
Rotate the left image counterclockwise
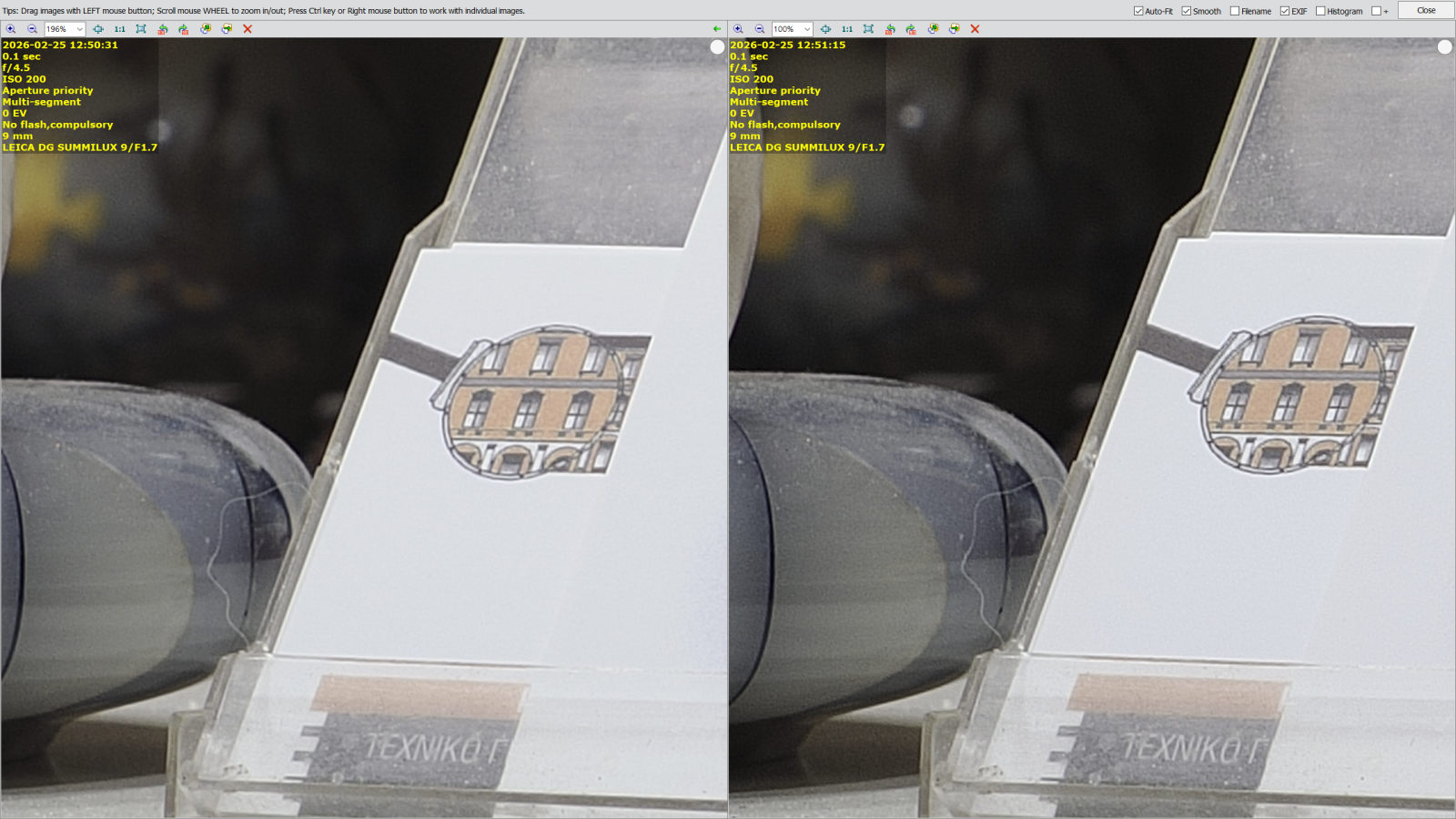(163, 29)
